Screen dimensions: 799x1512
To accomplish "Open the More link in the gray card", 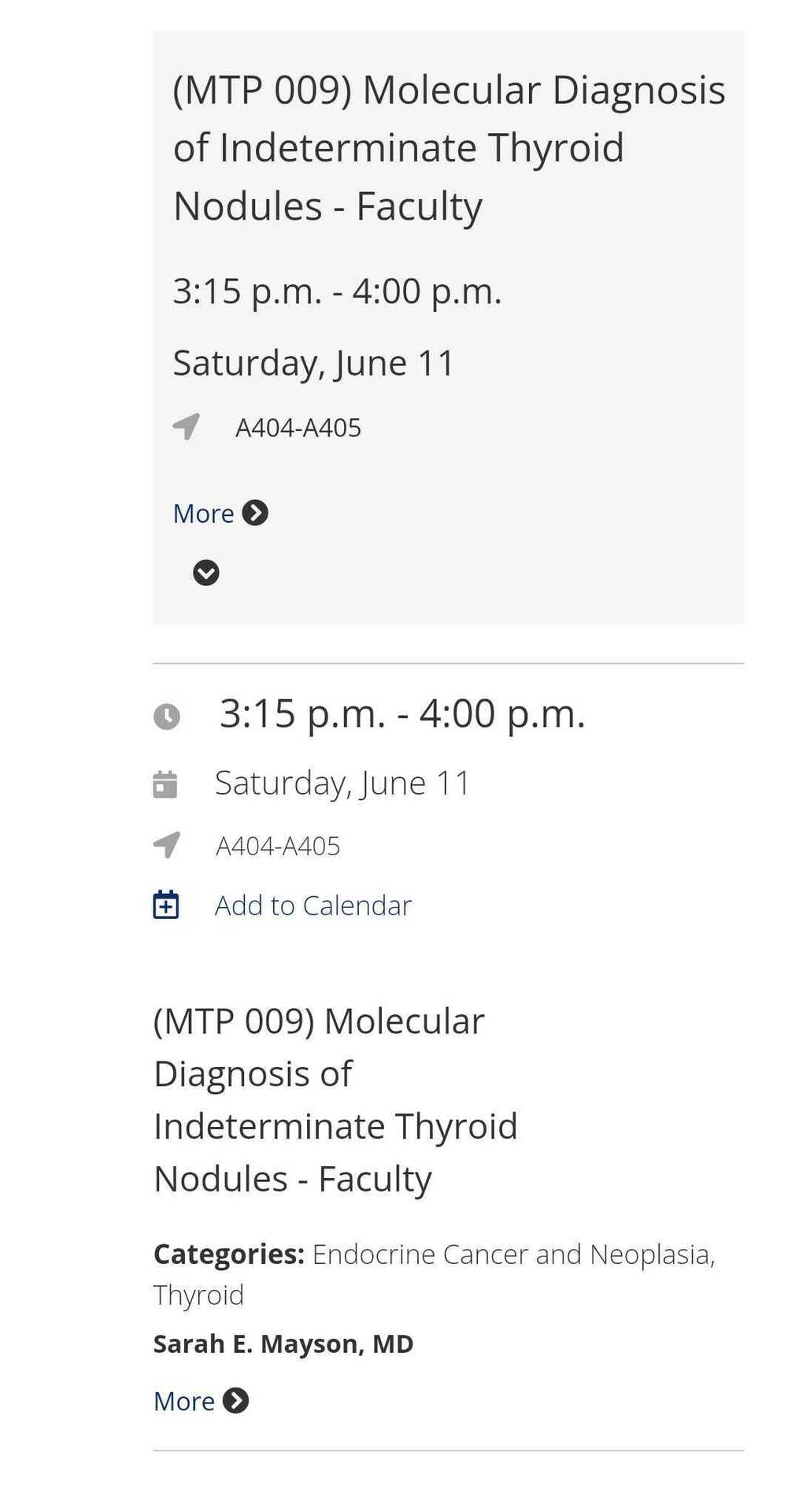I will [204, 513].
